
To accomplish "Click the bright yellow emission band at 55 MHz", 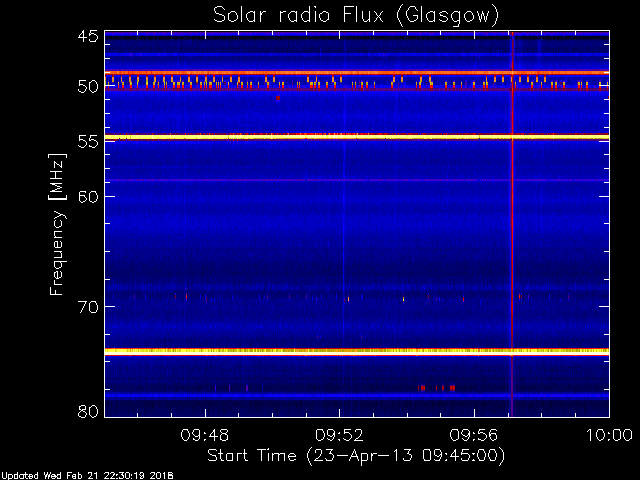I will [357, 137].
